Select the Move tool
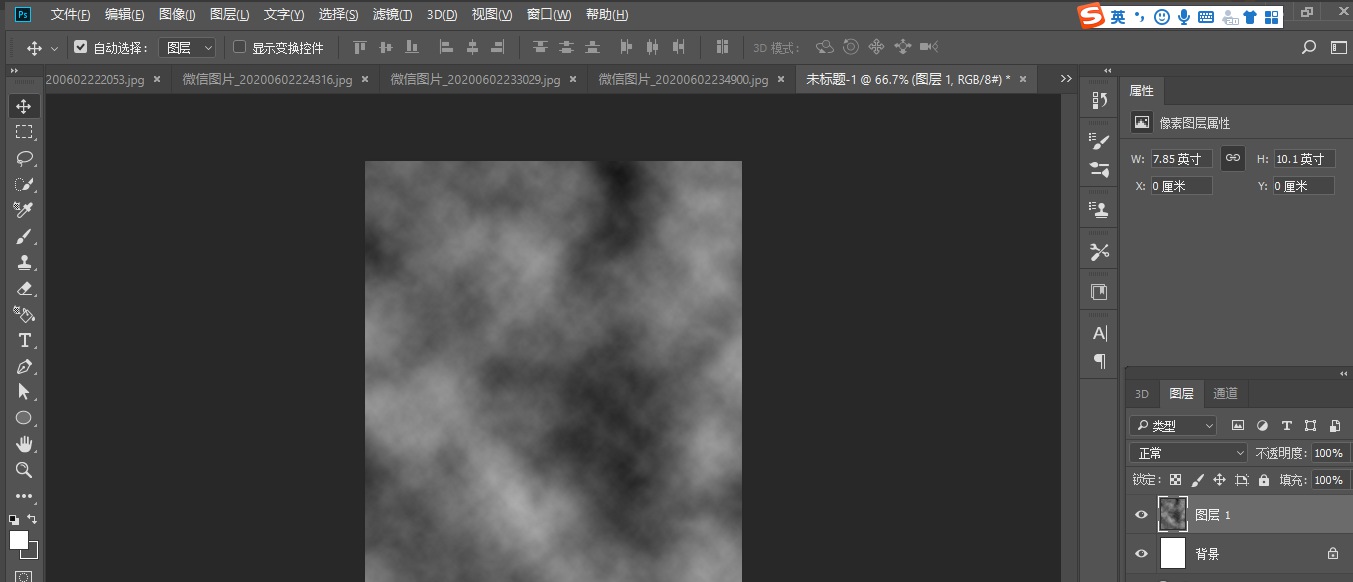This screenshot has height=582, width=1353. coord(24,105)
